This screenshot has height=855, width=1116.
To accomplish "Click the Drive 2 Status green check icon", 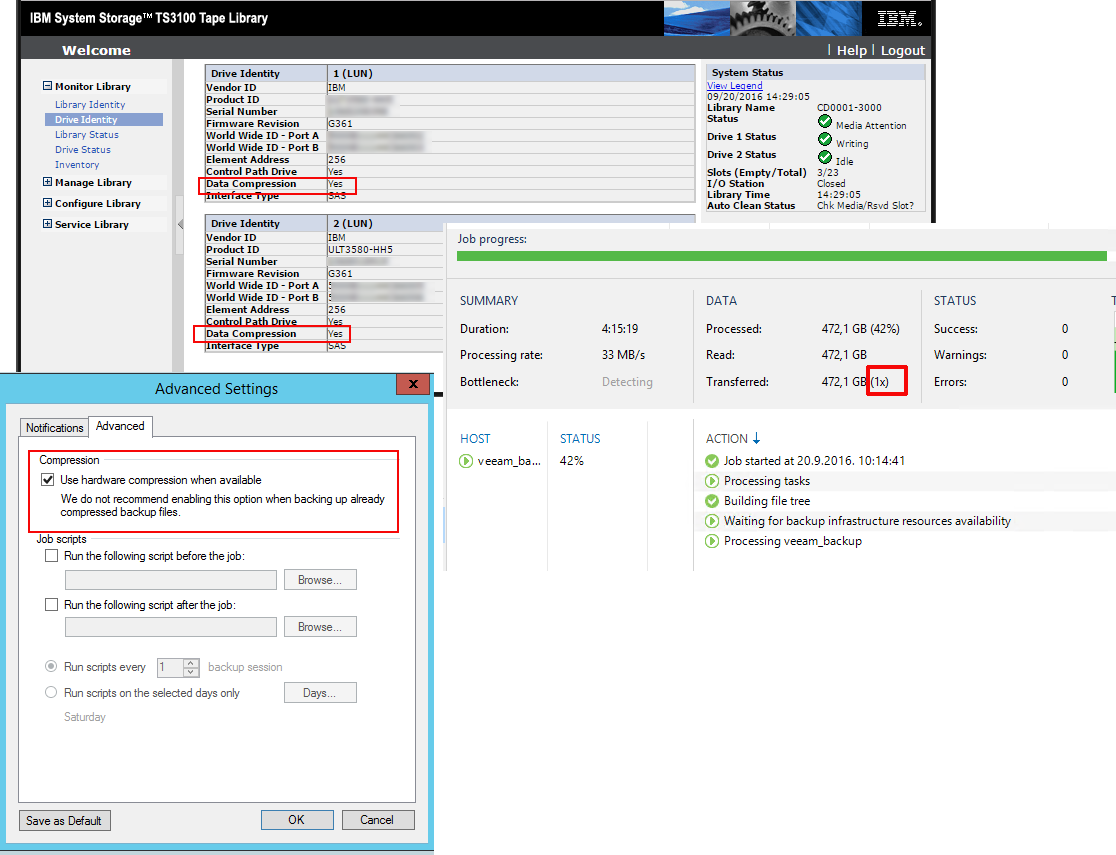I will click(825, 157).
